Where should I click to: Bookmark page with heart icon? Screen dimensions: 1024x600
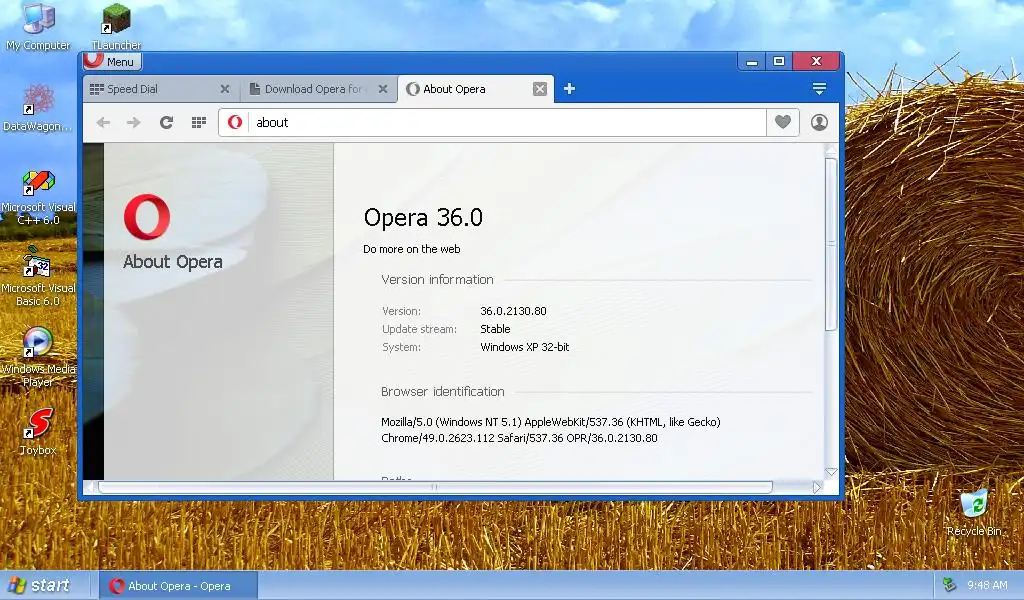[782, 122]
